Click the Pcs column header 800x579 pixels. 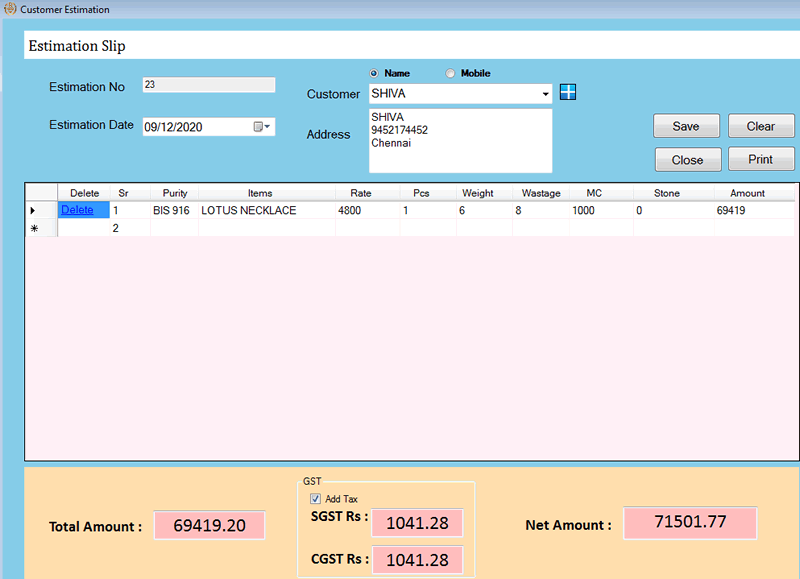tap(428, 193)
